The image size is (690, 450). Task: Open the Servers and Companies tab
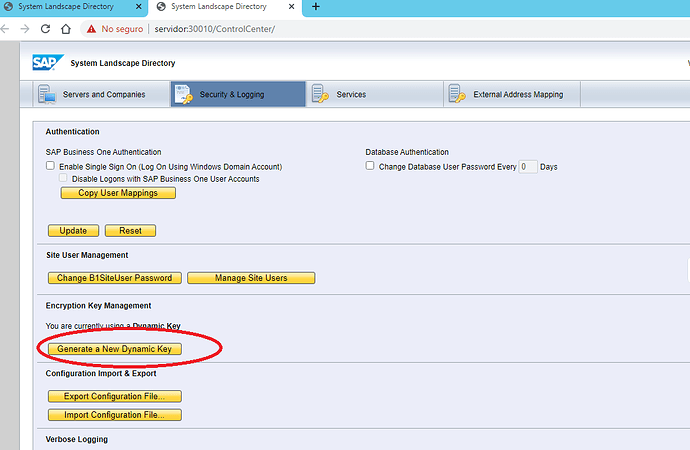101,94
